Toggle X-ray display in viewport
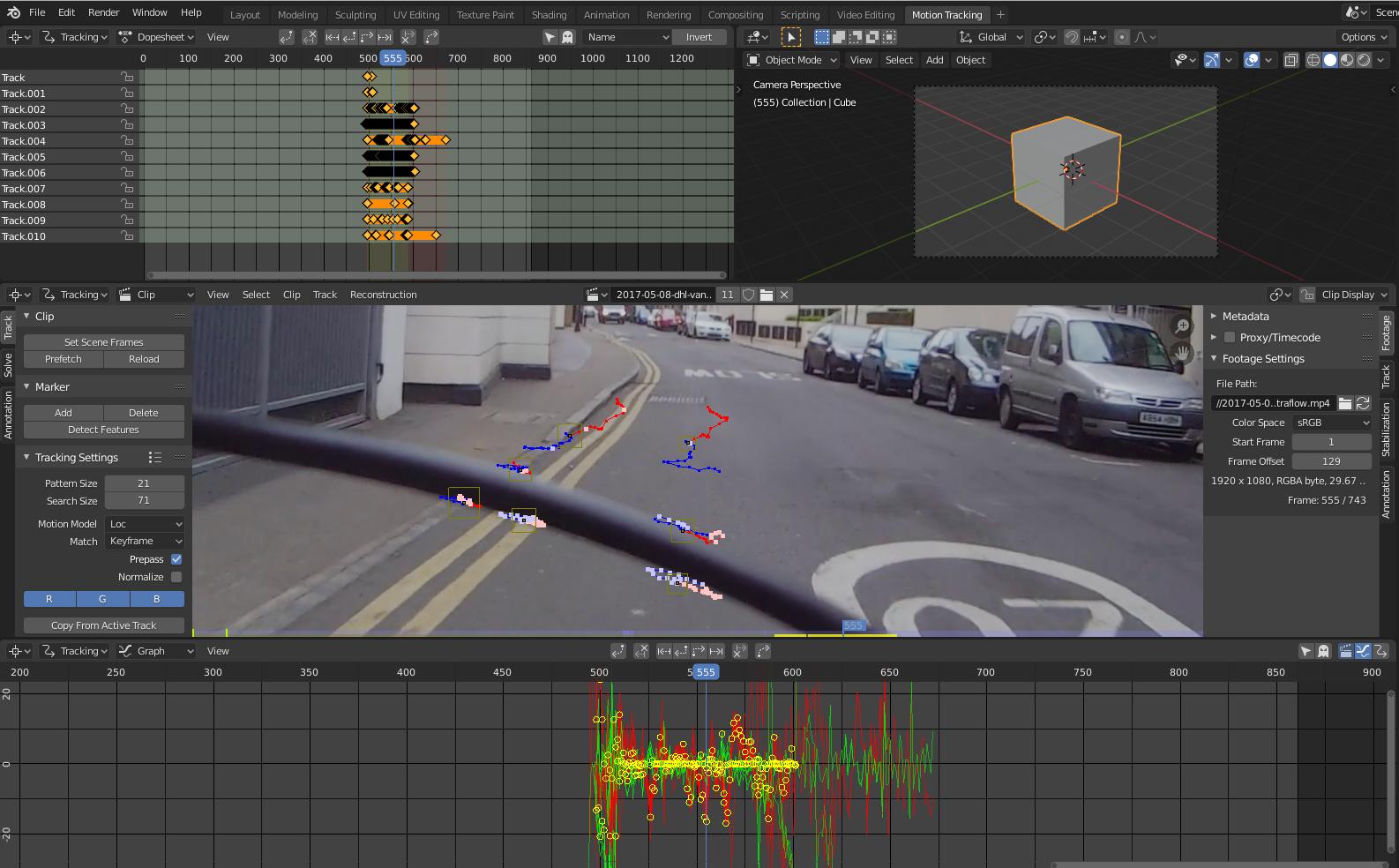 pos(1291,60)
